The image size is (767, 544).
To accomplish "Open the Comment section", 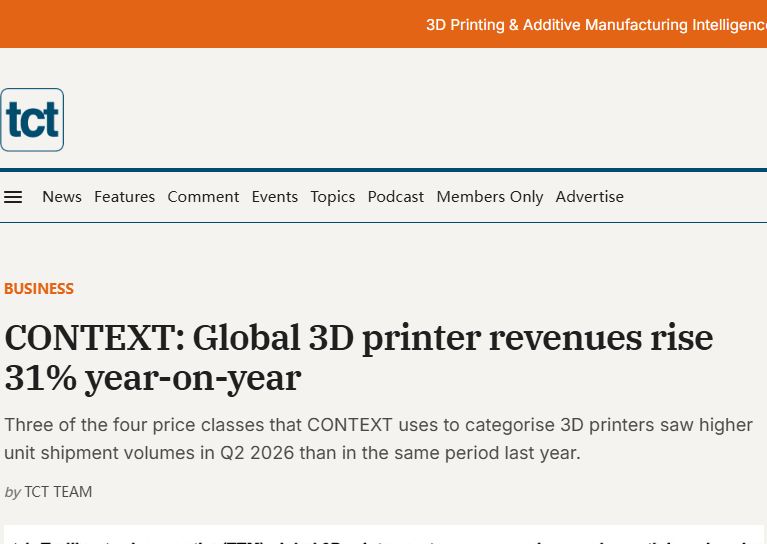I will tap(203, 197).
